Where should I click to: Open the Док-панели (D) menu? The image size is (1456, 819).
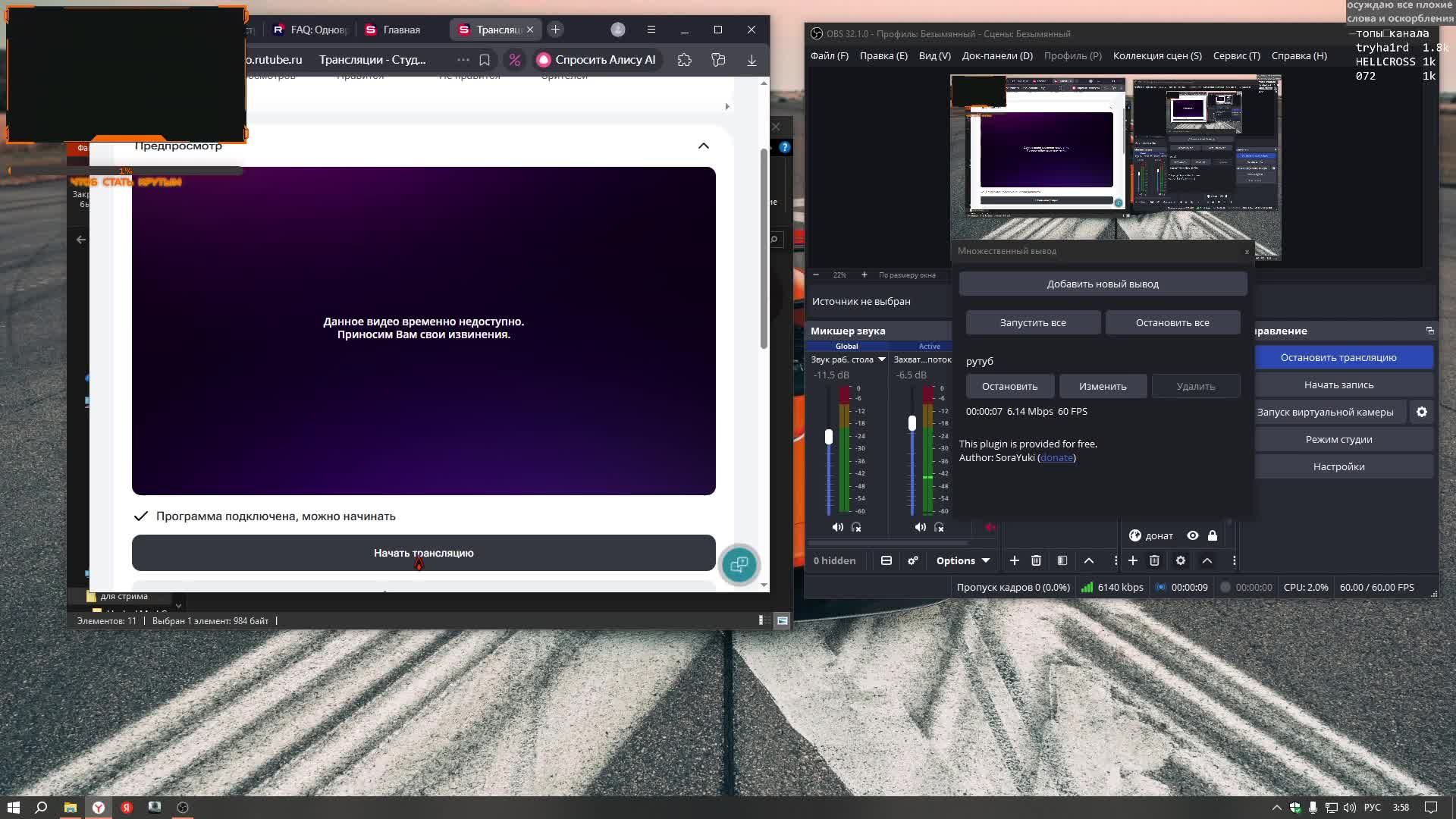click(x=996, y=55)
